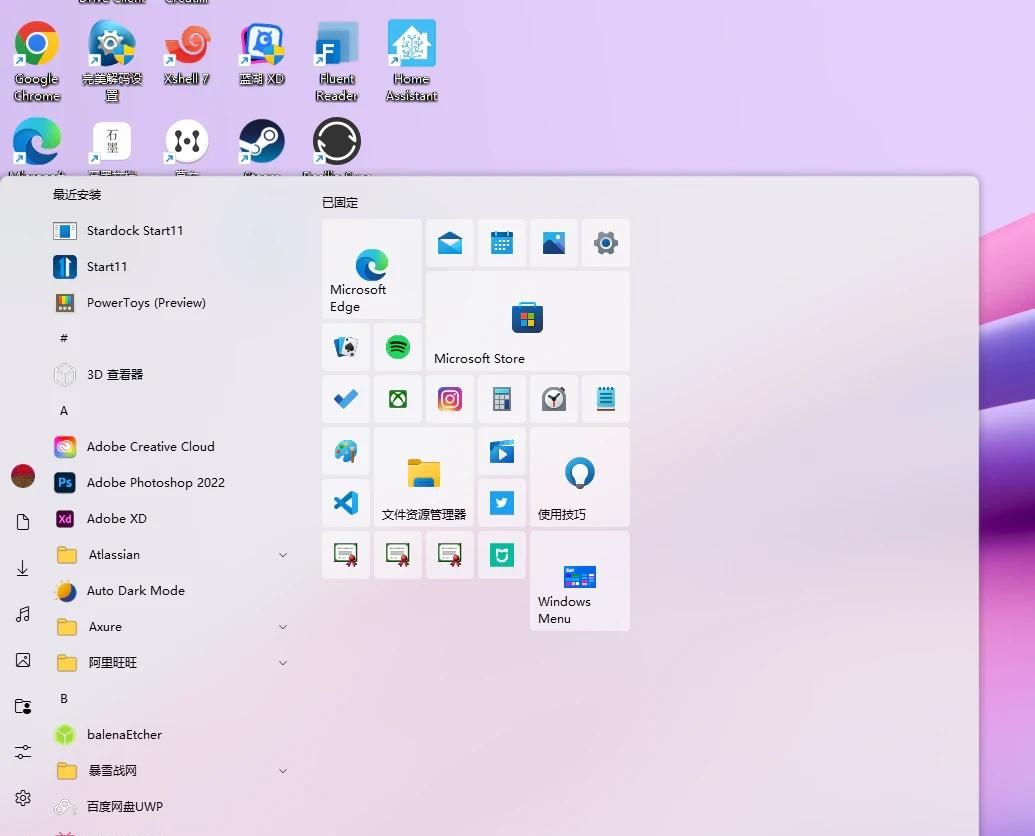Jump to the letter A section header
This screenshot has width=1035, height=836.
64,411
